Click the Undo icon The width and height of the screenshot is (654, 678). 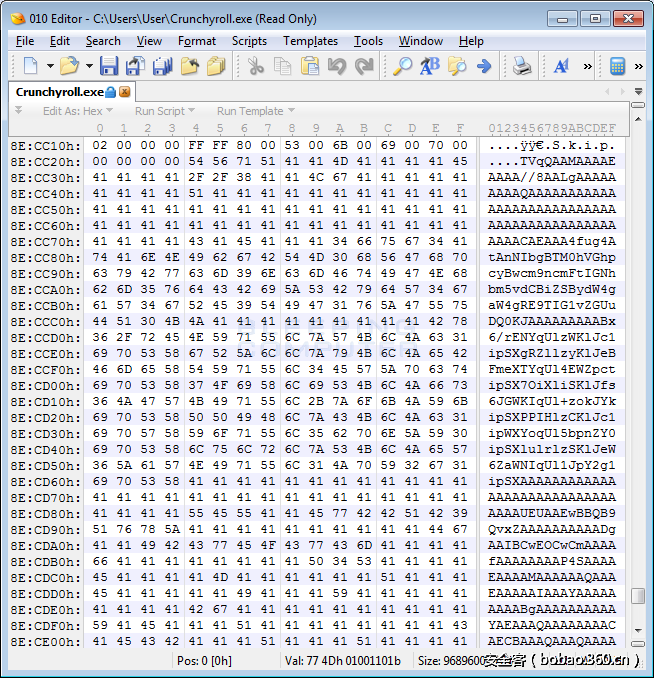[x=337, y=66]
